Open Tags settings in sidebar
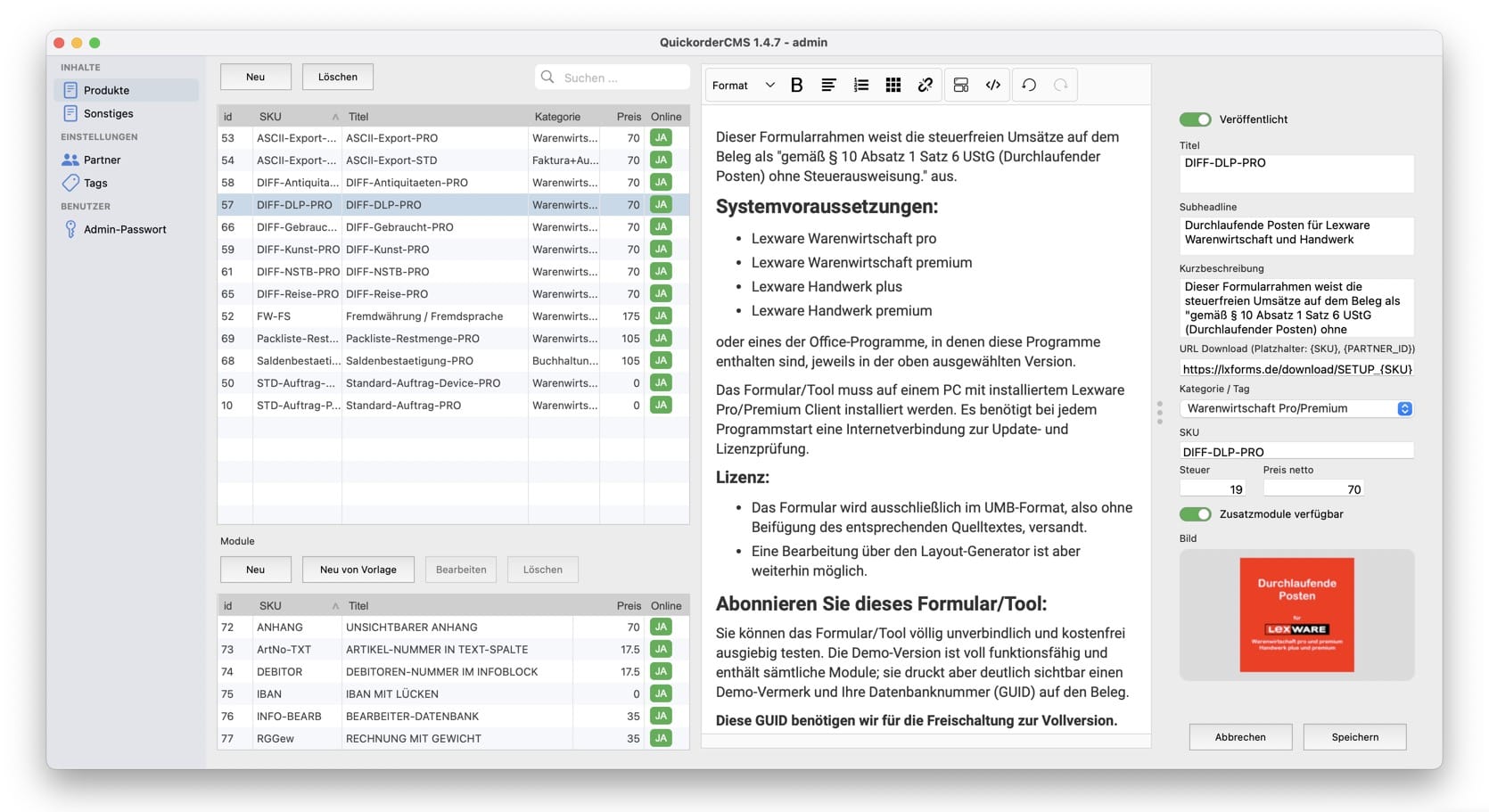The width and height of the screenshot is (1489, 812). click(x=126, y=183)
